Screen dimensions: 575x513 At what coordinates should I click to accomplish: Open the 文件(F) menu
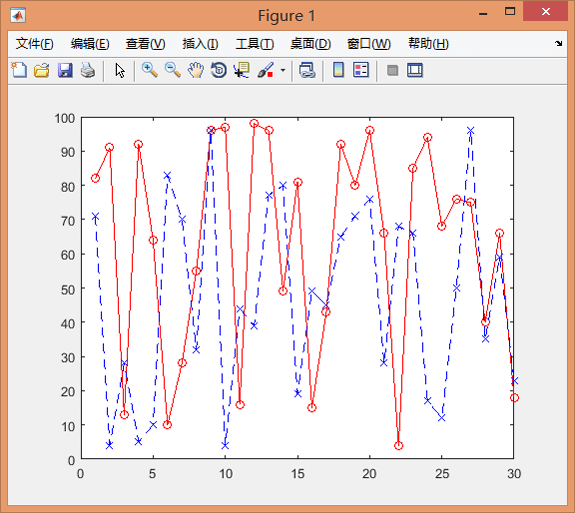[34, 44]
